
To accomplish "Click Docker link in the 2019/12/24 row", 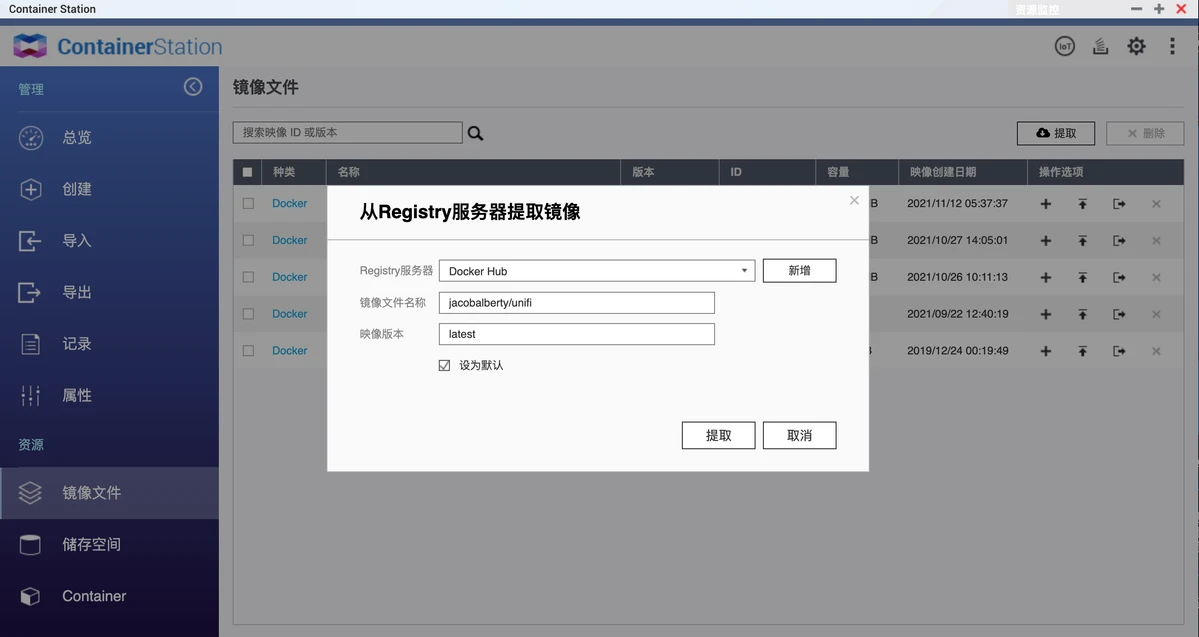I will (290, 350).
